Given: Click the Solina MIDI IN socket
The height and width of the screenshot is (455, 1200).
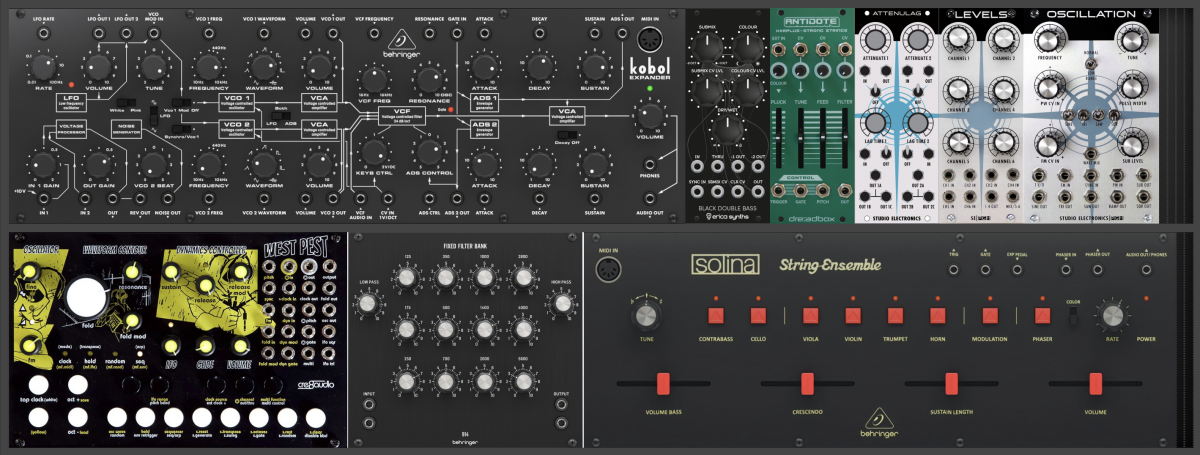Looking at the screenshot, I should tap(609, 268).
